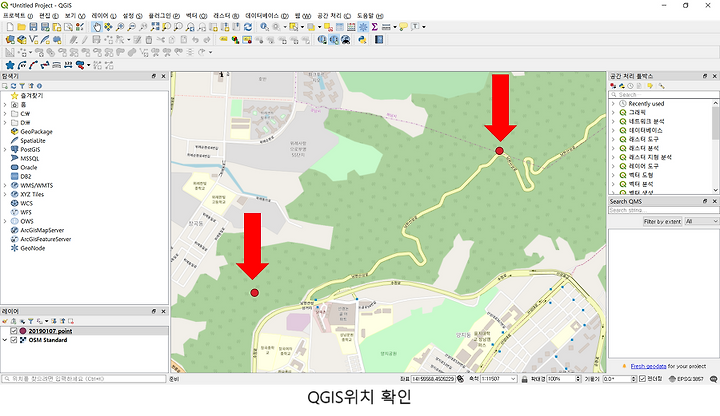Click the processing toolbox Search field

point(664,95)
